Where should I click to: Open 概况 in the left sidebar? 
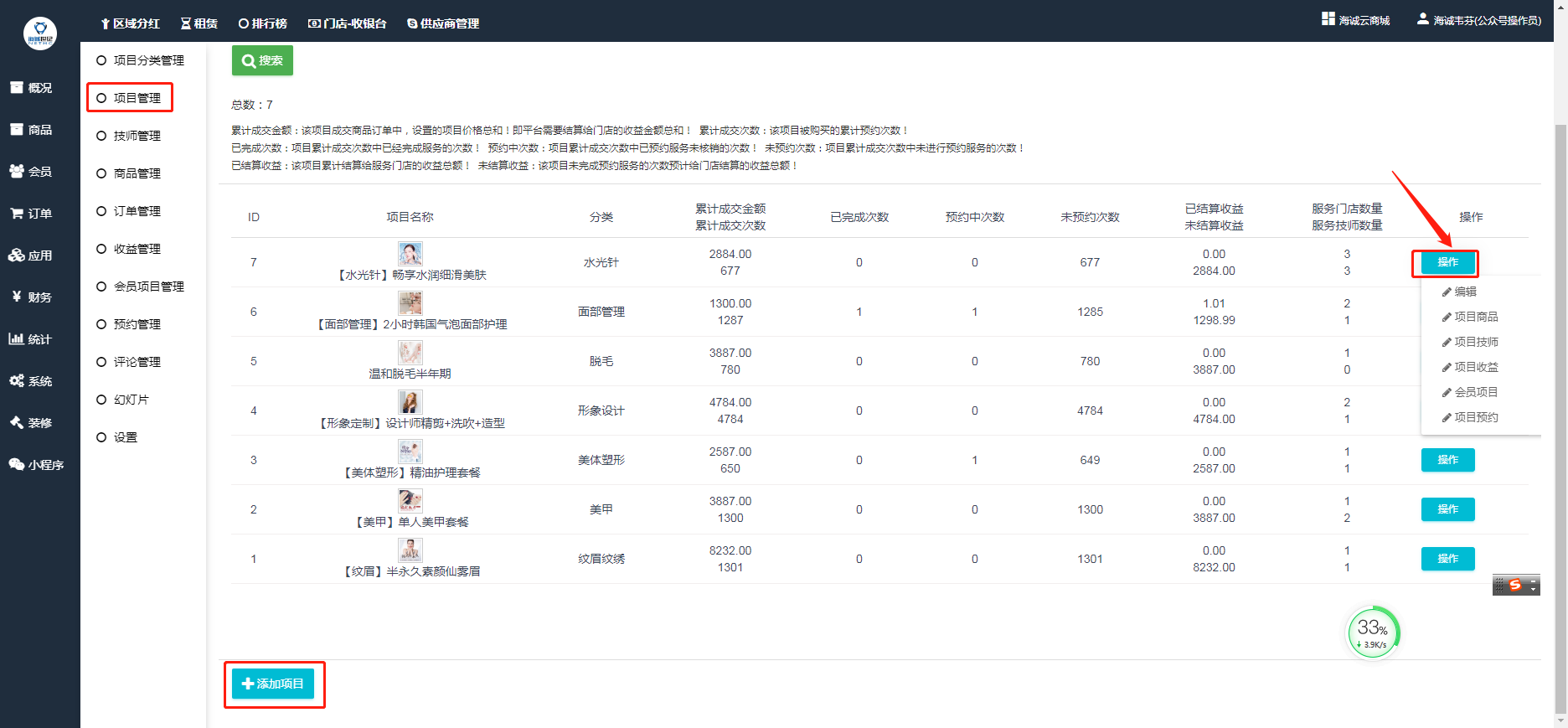pos(31,88)
